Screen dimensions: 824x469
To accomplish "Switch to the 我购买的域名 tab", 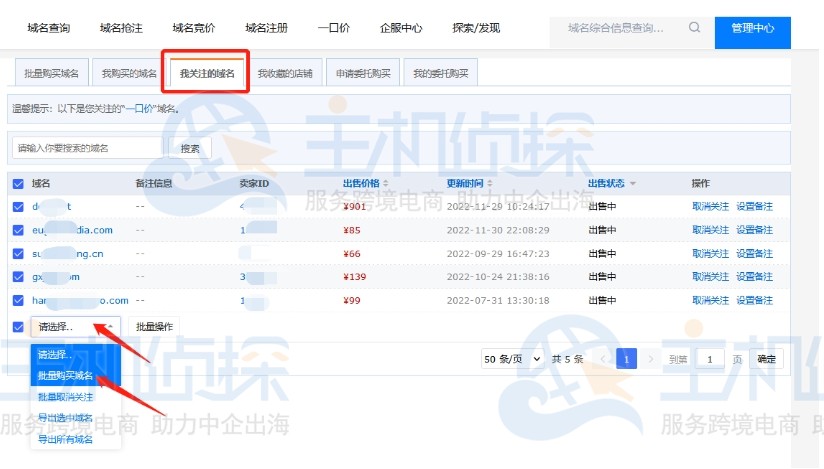I will (x=129, y=73).
